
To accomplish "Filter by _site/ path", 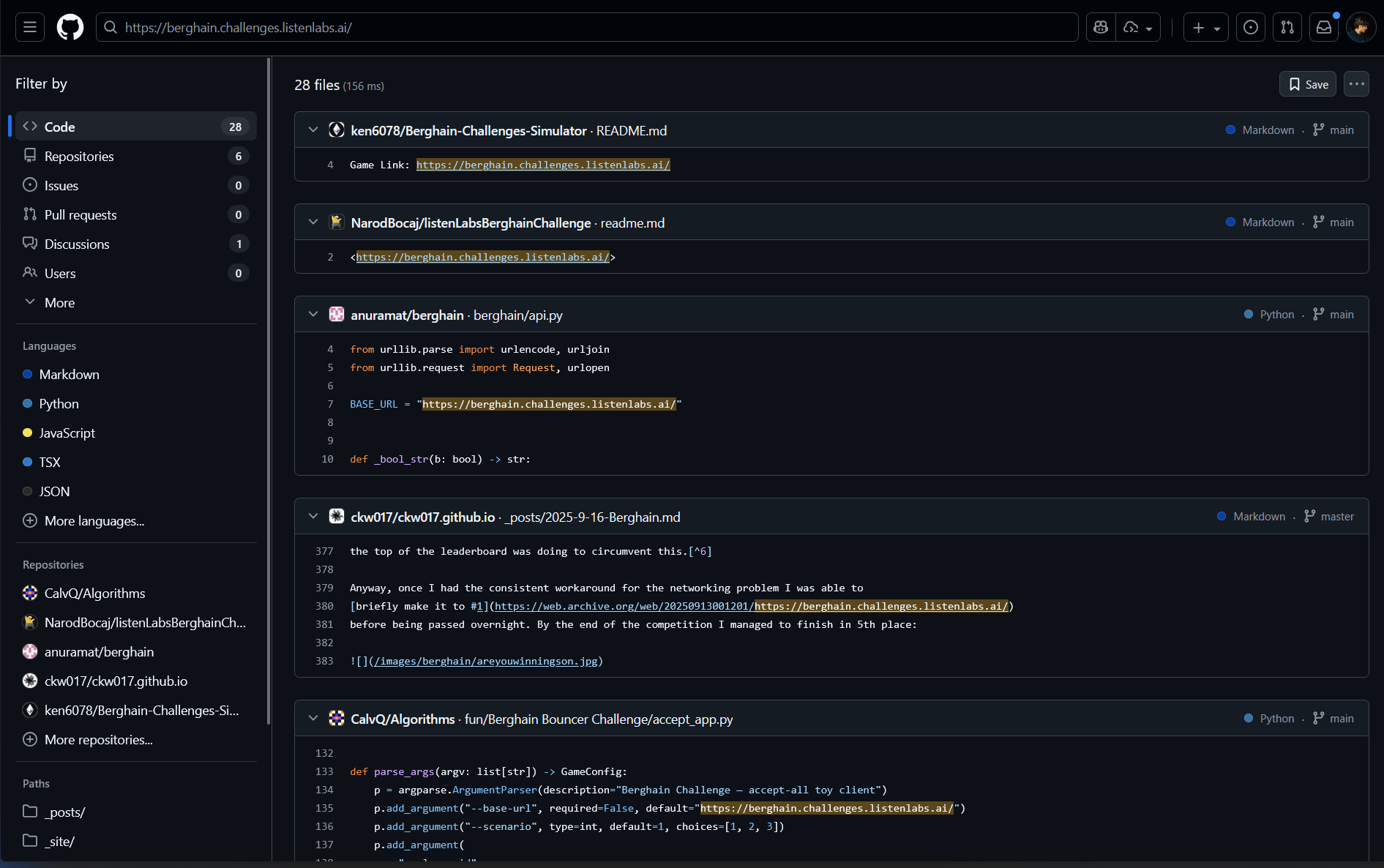I will coord(136,841).
